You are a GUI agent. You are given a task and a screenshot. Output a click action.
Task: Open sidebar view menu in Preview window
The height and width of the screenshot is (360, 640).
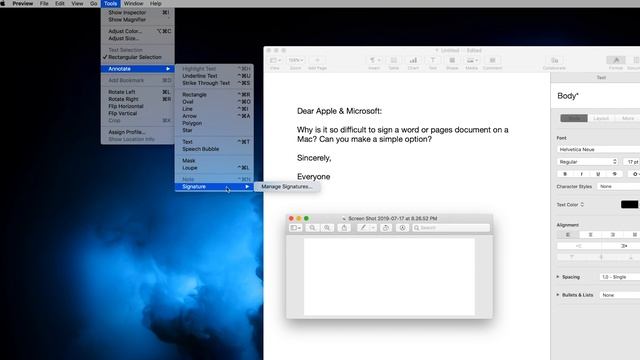coord(296,228)
